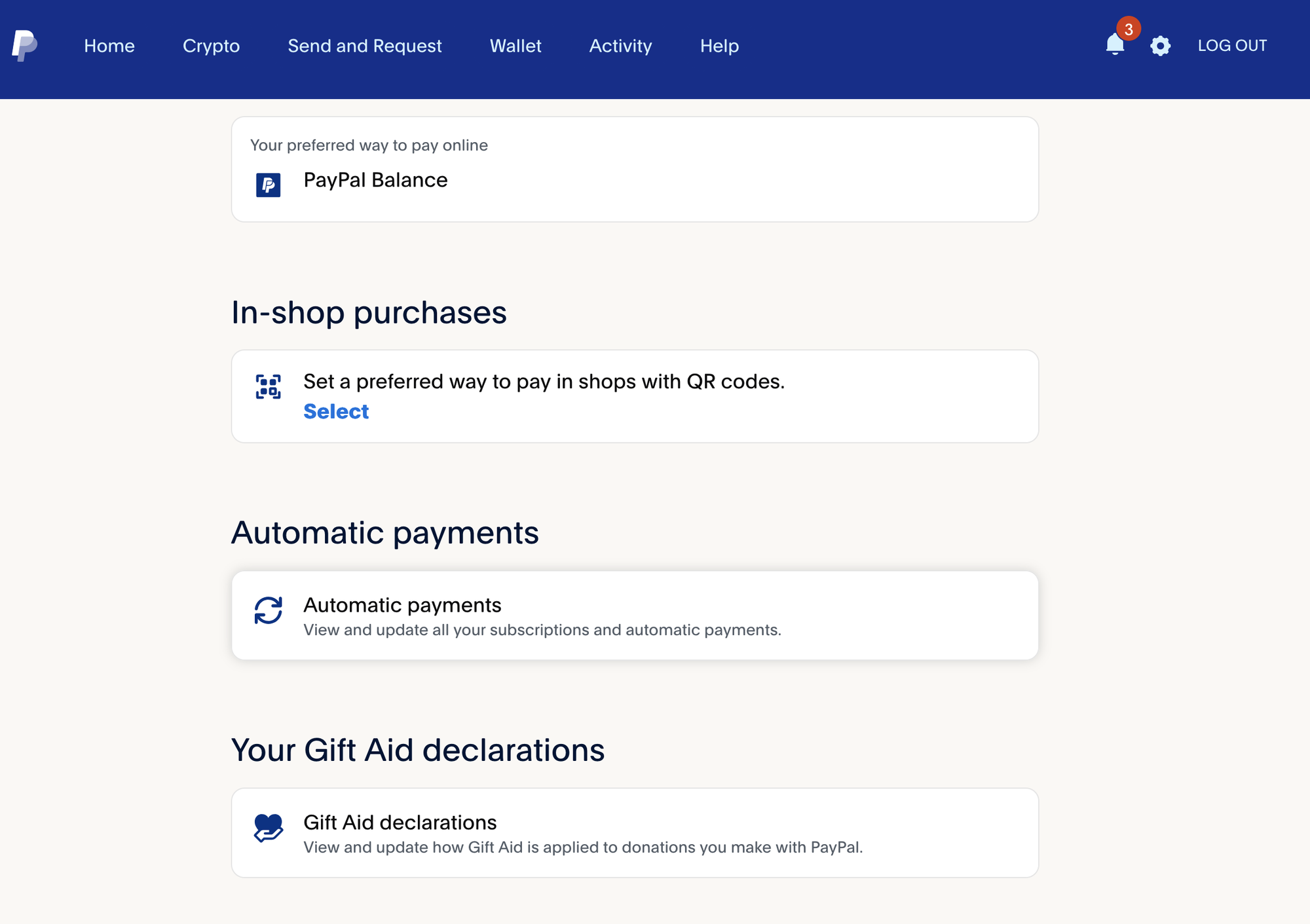Click the automatic payments refresh-arrows icon
The height and width of the screenshot is (924, 1310).
point(268,610)
